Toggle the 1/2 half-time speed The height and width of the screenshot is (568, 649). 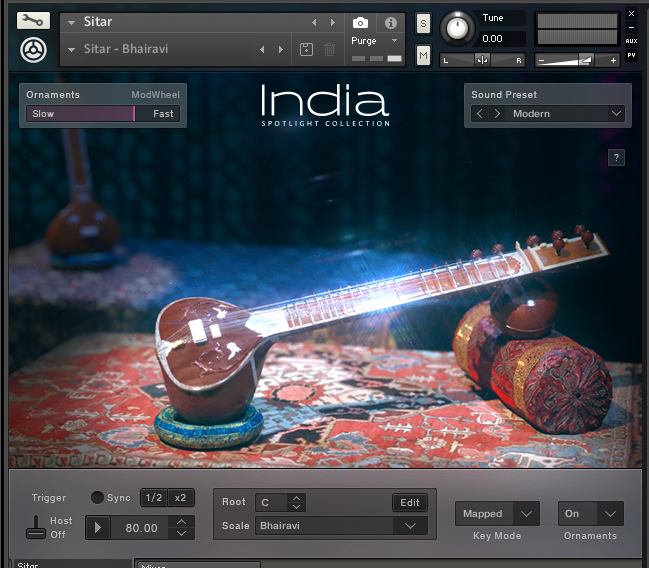154,498
